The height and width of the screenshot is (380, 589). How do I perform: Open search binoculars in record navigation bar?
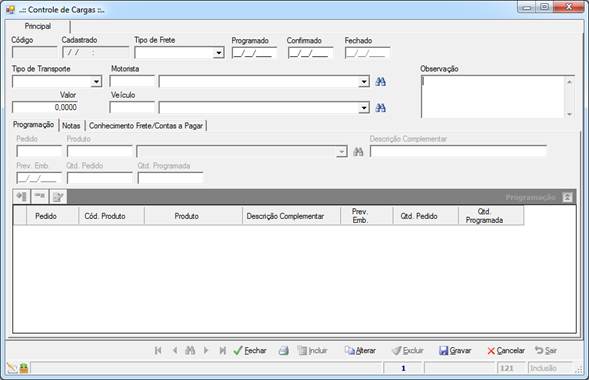point(190,350)
